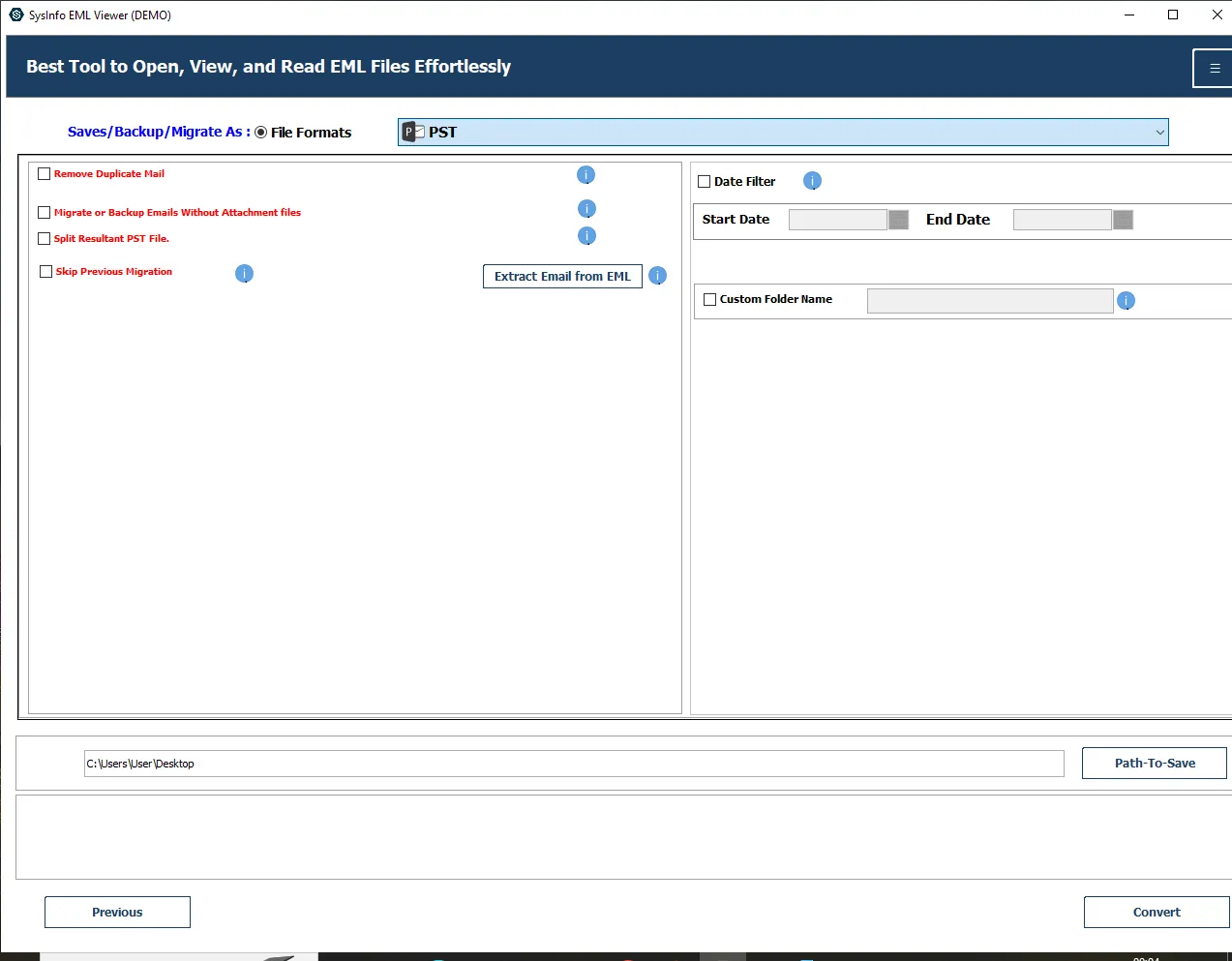1232x961 pixels.
Task: Click the SysInfo logo in the title bar
Action: [x=16, y=15]
